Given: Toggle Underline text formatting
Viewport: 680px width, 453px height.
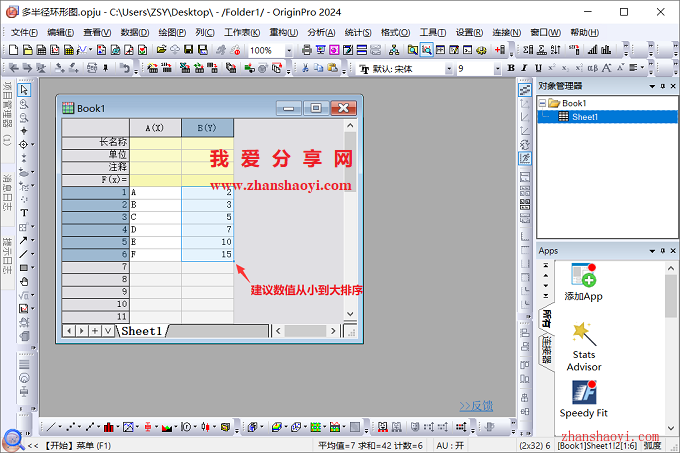Looking at the screenshot, I should click(x=538, y=68).
